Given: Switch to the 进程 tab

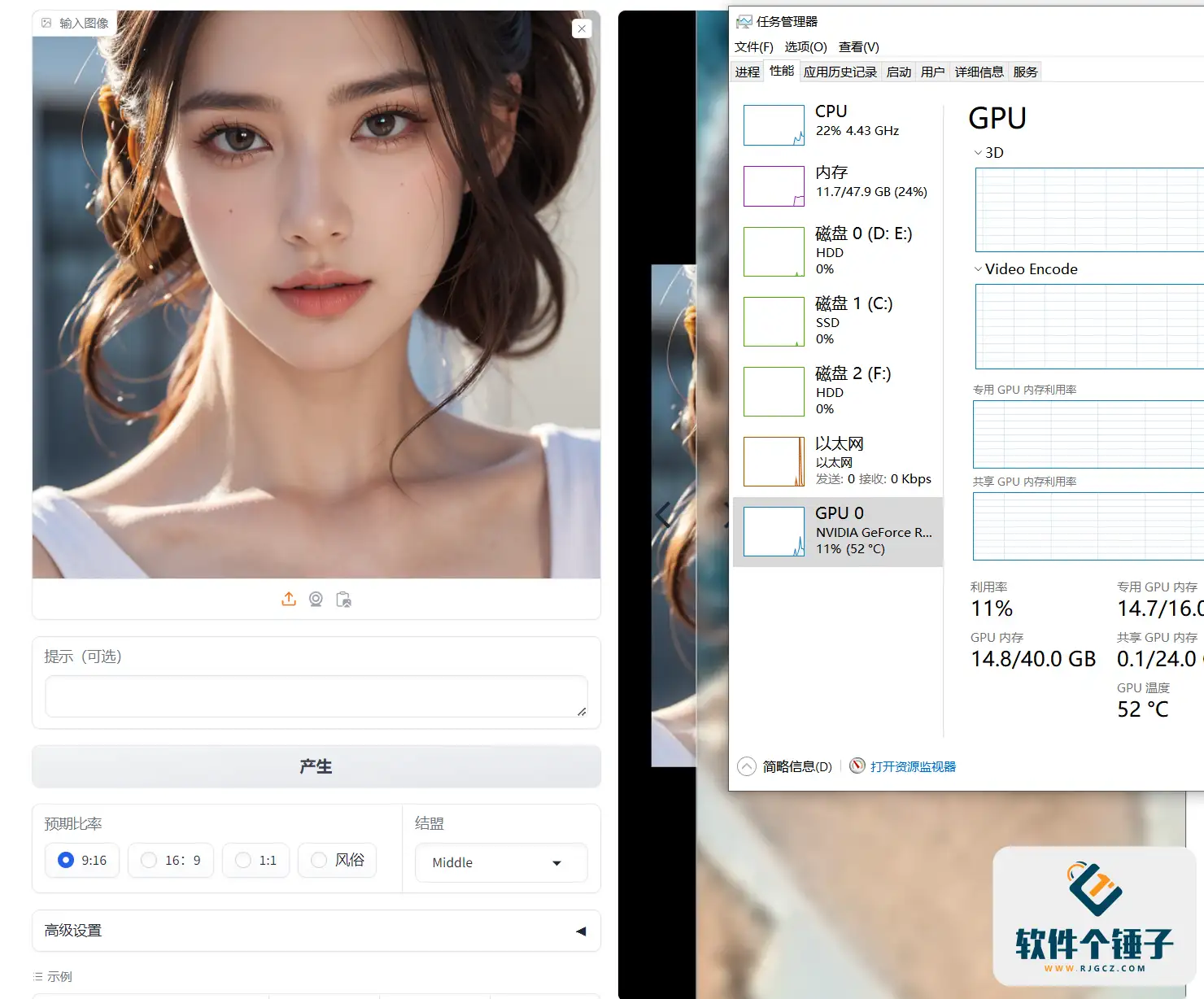Looking at the screenshot, I should point(748,72).
